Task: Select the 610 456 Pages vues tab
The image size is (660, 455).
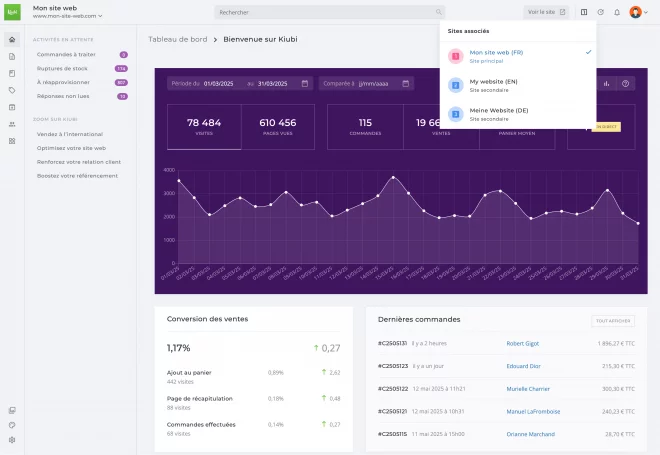Action: pyautogui.click(x=278, y=127)
